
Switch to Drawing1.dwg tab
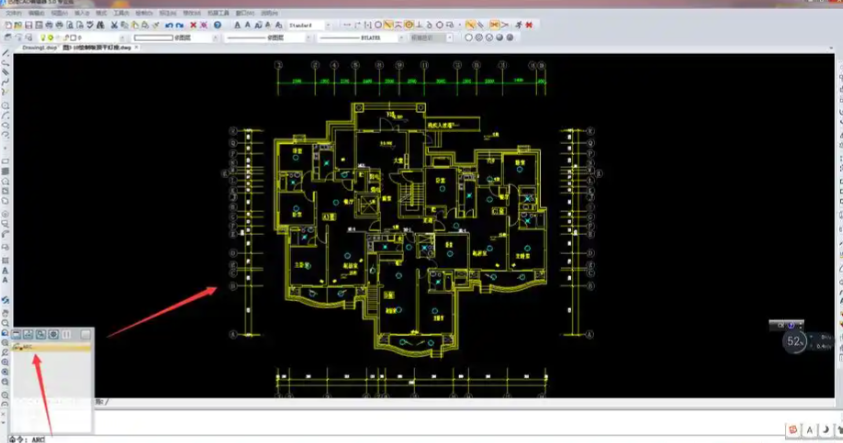coord(39,48)
